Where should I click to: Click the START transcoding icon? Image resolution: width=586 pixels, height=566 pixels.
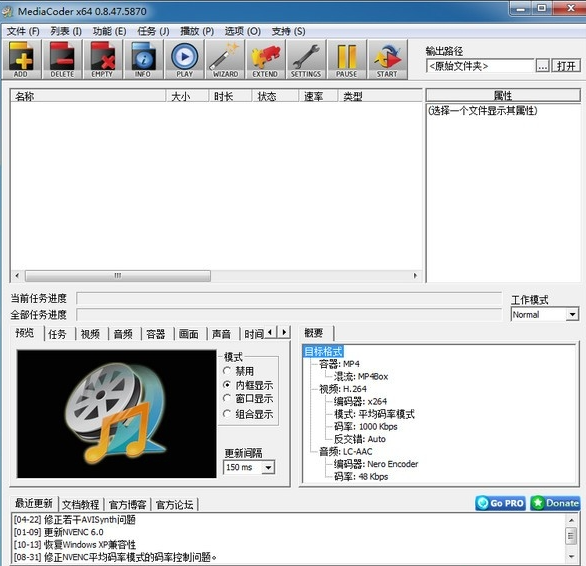coord(387,59)
